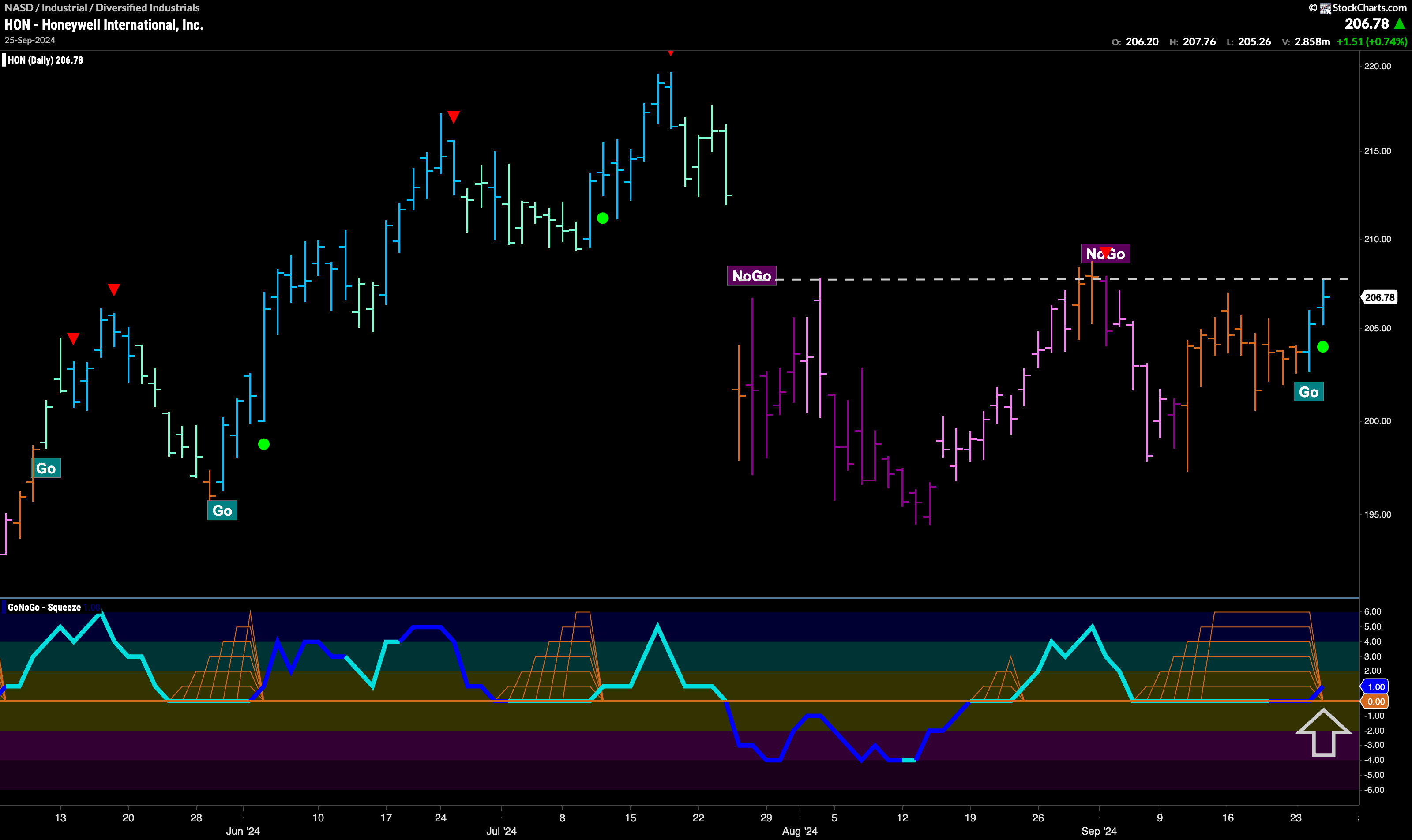1412x840 pixels.
Task: Click the 25-Sep-2024 date text
Action: click(x=30, y=40)
